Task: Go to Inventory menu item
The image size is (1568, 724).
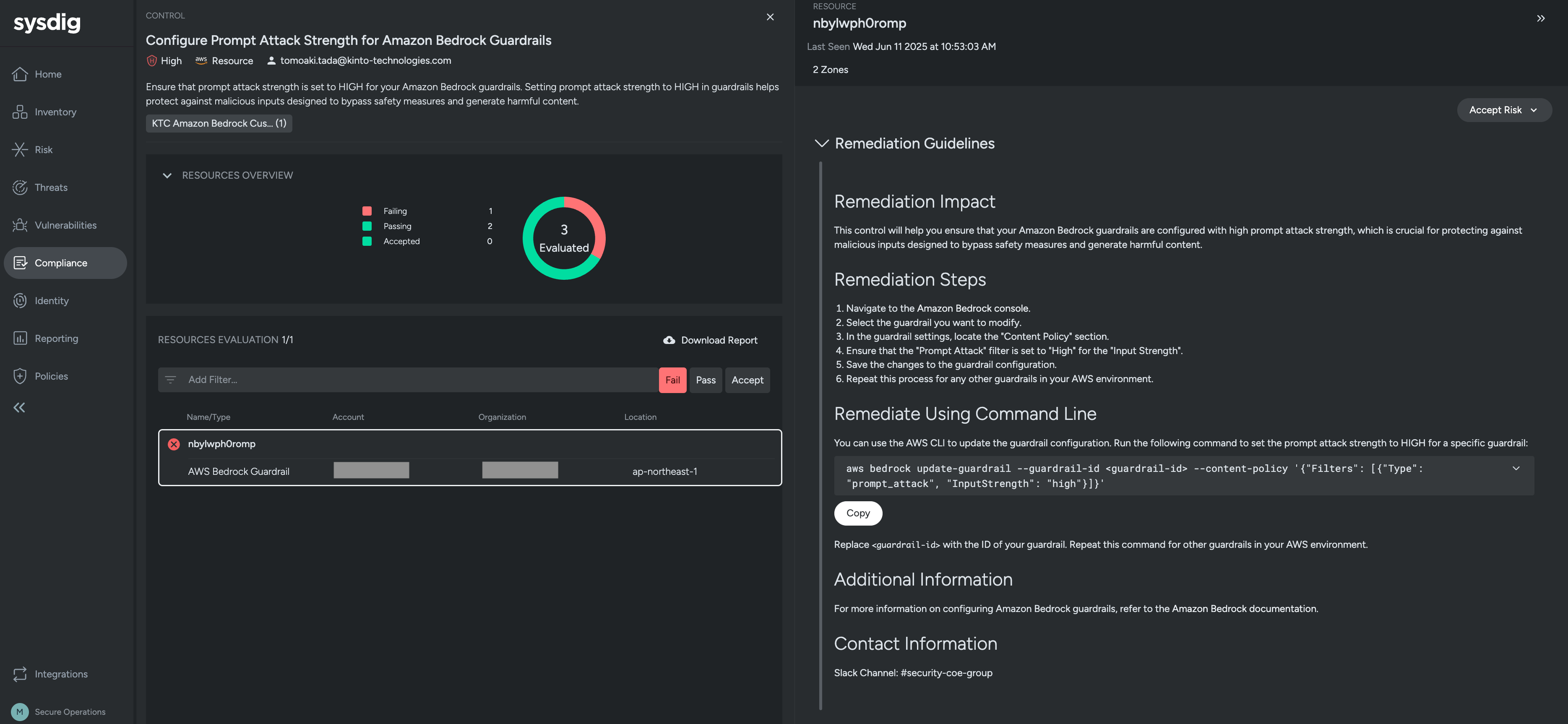Action: 55,112
